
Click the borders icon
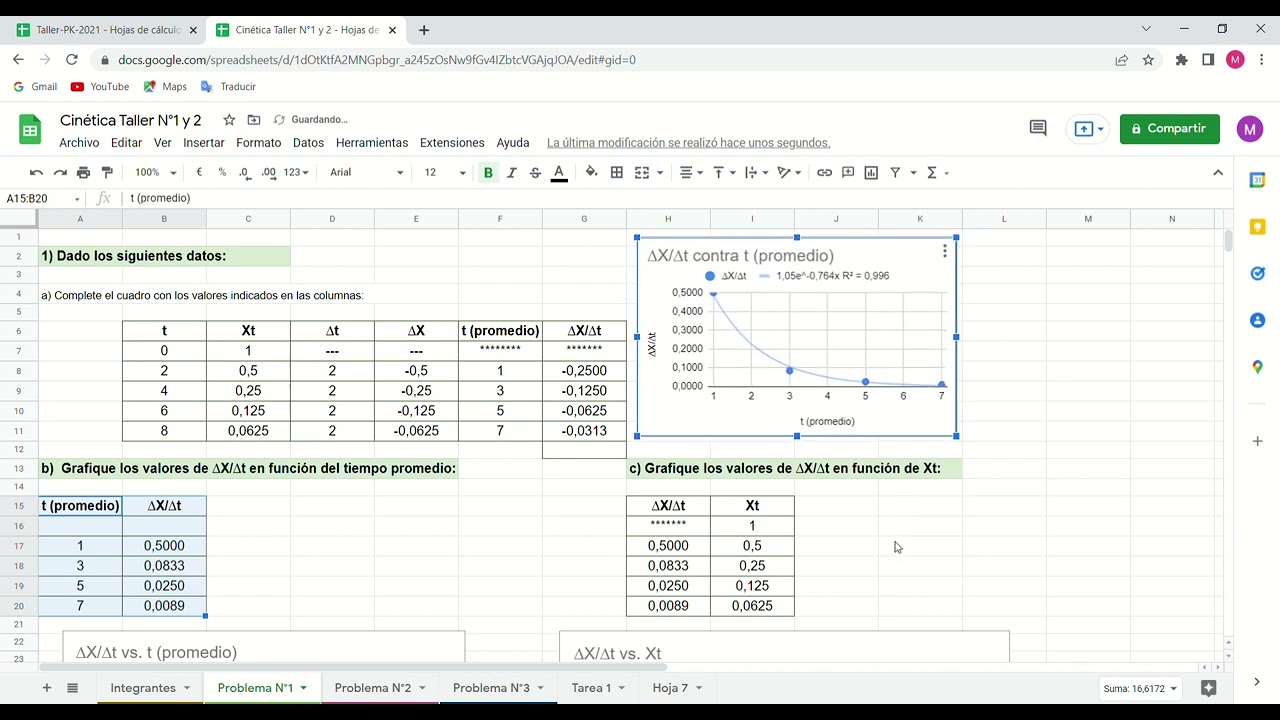tap(617, 172)
